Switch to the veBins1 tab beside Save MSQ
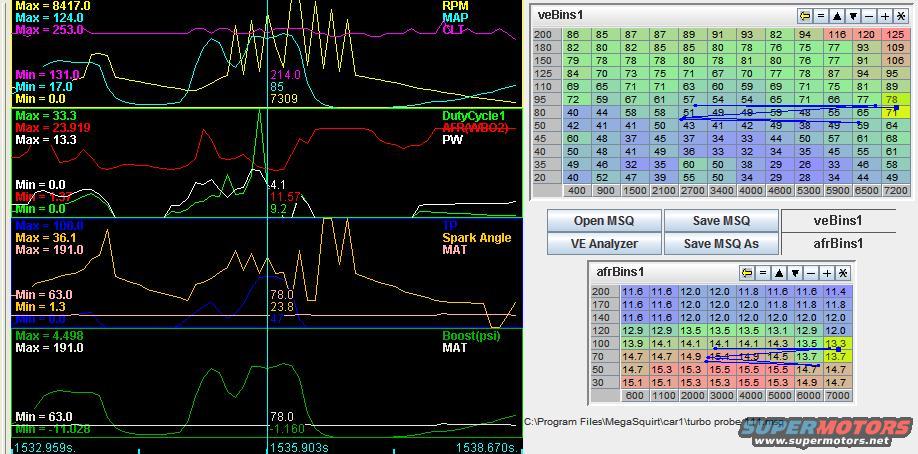 click(838, 220)
